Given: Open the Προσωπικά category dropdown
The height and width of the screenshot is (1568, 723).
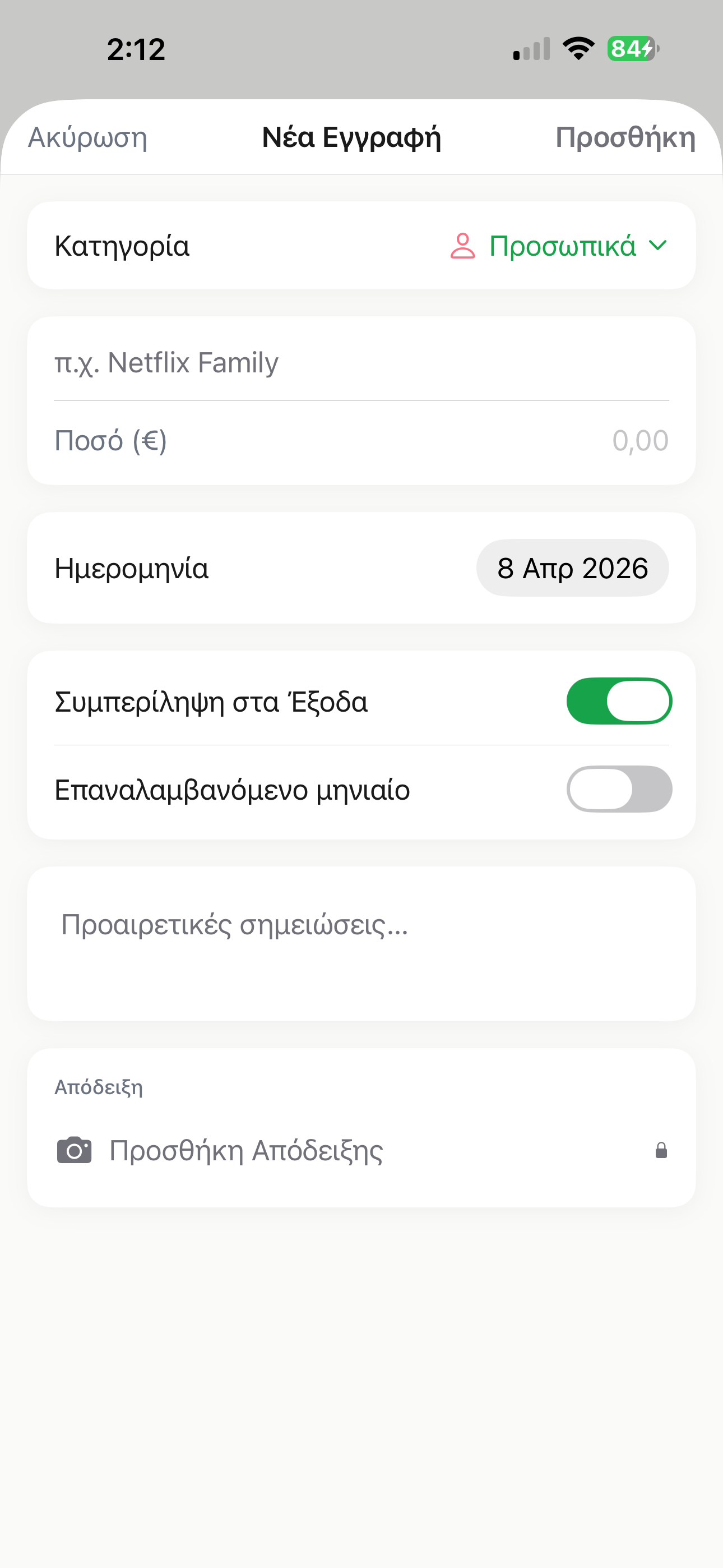Looking at the screenshot, I should point(562,246).
